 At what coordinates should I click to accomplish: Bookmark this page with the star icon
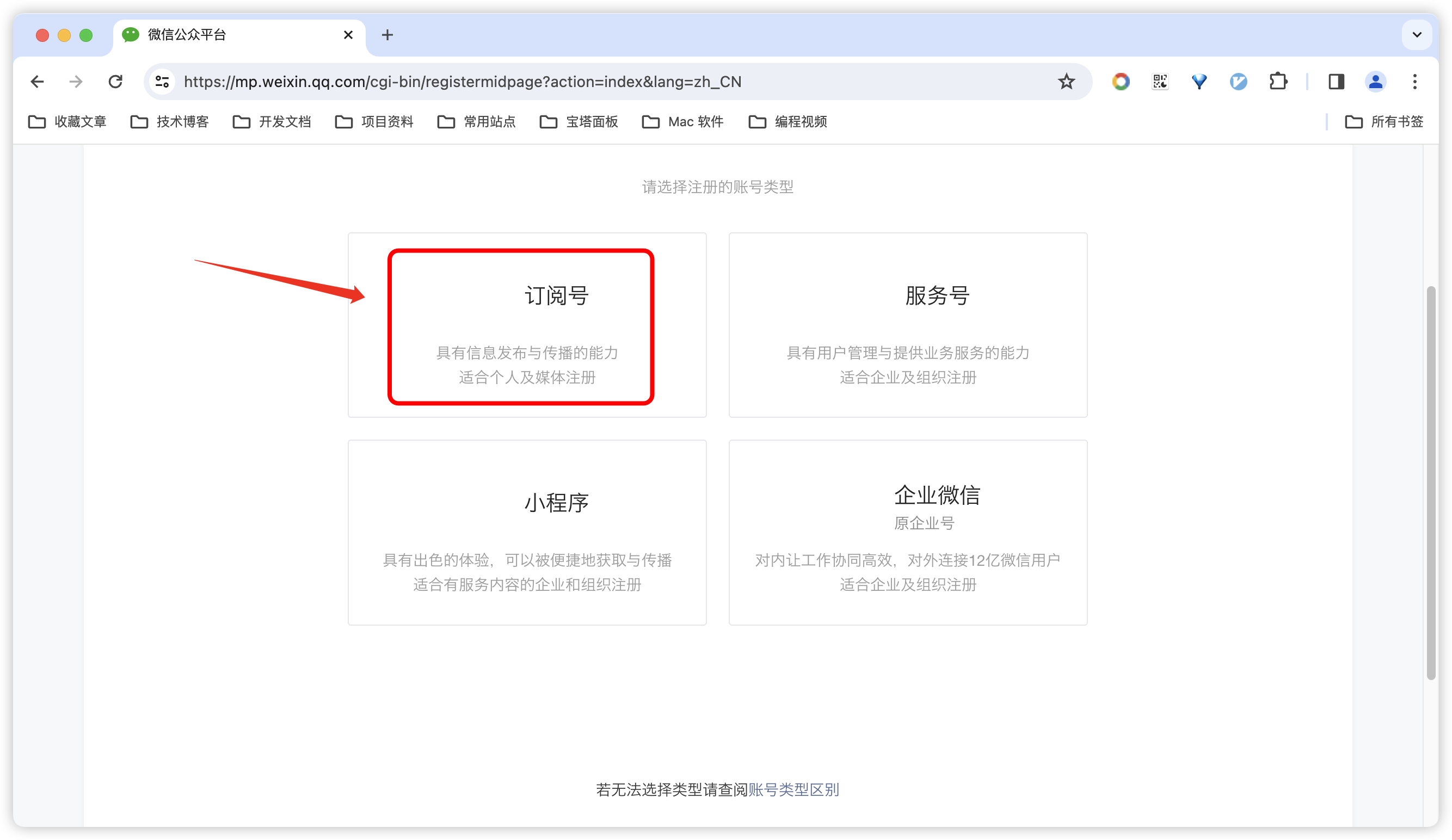coord(1066,82)
